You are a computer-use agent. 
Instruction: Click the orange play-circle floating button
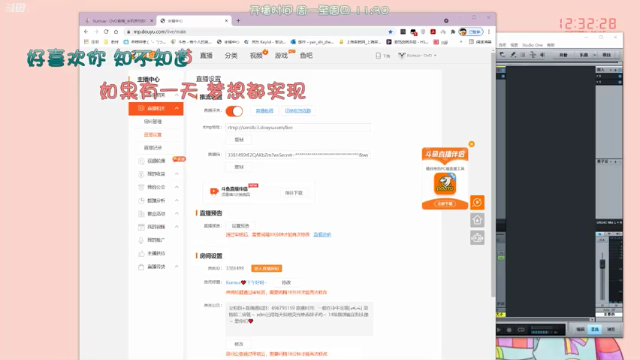pos(477,202)
